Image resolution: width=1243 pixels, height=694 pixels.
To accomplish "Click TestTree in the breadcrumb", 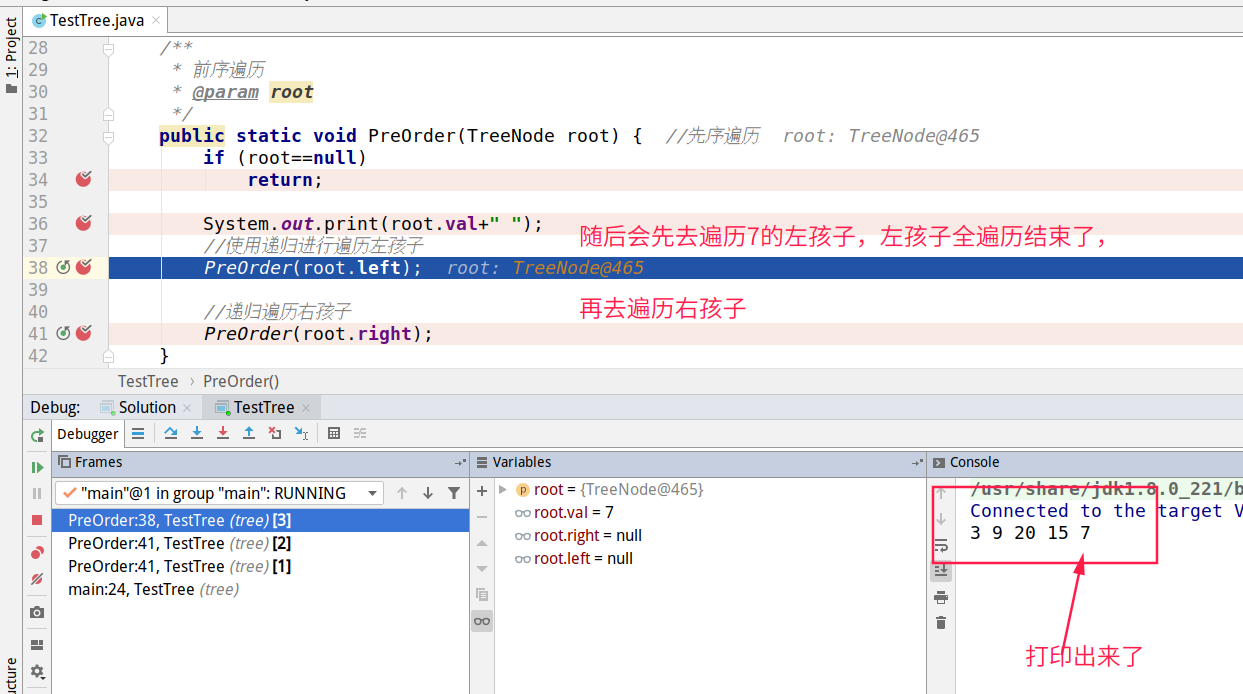I will click(148, 381).
